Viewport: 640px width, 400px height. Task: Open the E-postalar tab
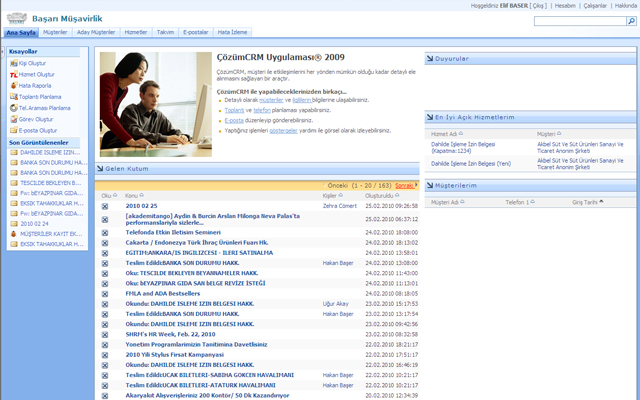click(x=196, y=32)
